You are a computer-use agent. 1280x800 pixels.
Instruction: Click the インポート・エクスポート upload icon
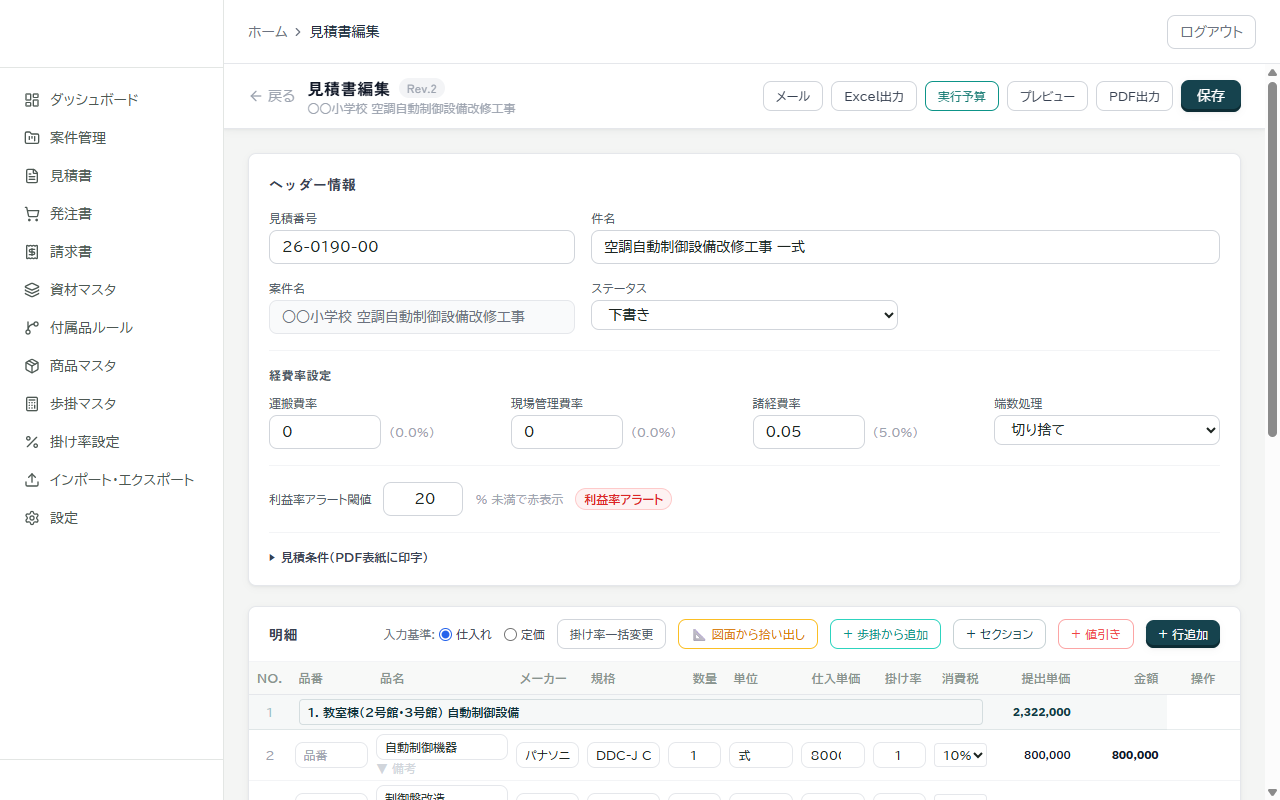click(32, 480)
